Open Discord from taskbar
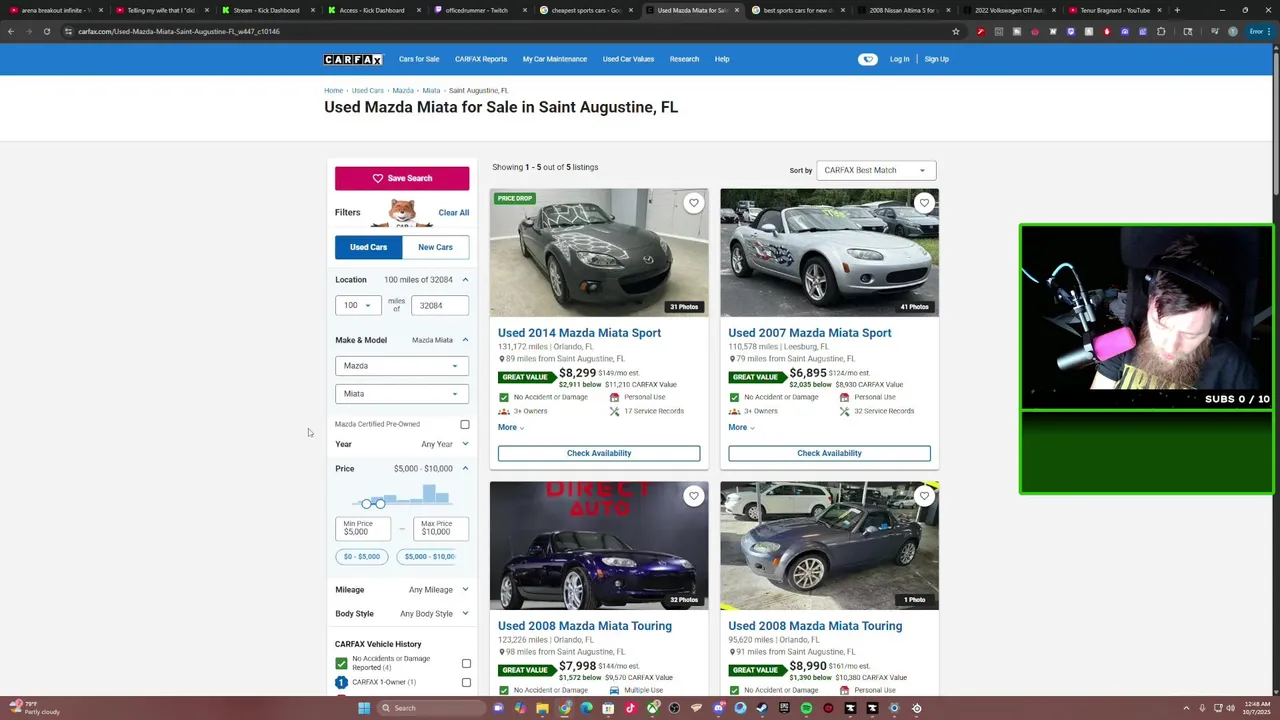The height and width of the screenshot is (720, 1280). [718, 708]
